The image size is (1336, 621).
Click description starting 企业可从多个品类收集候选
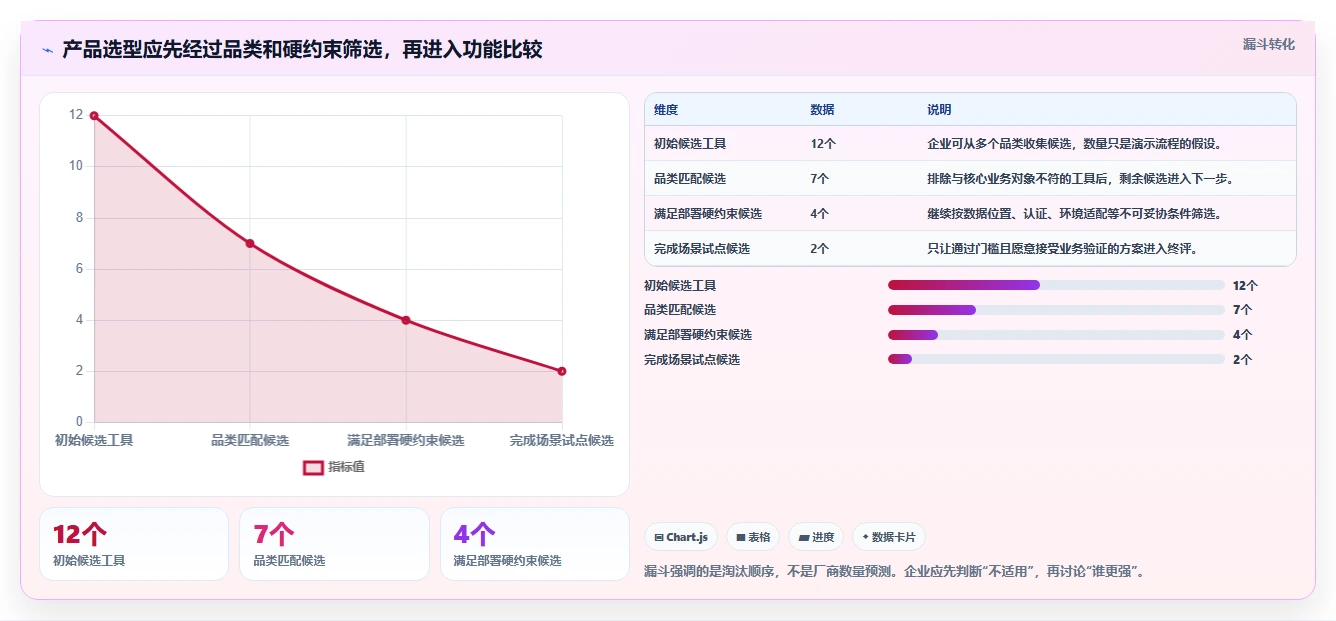pyautogui.click(x=1075, y=144)
